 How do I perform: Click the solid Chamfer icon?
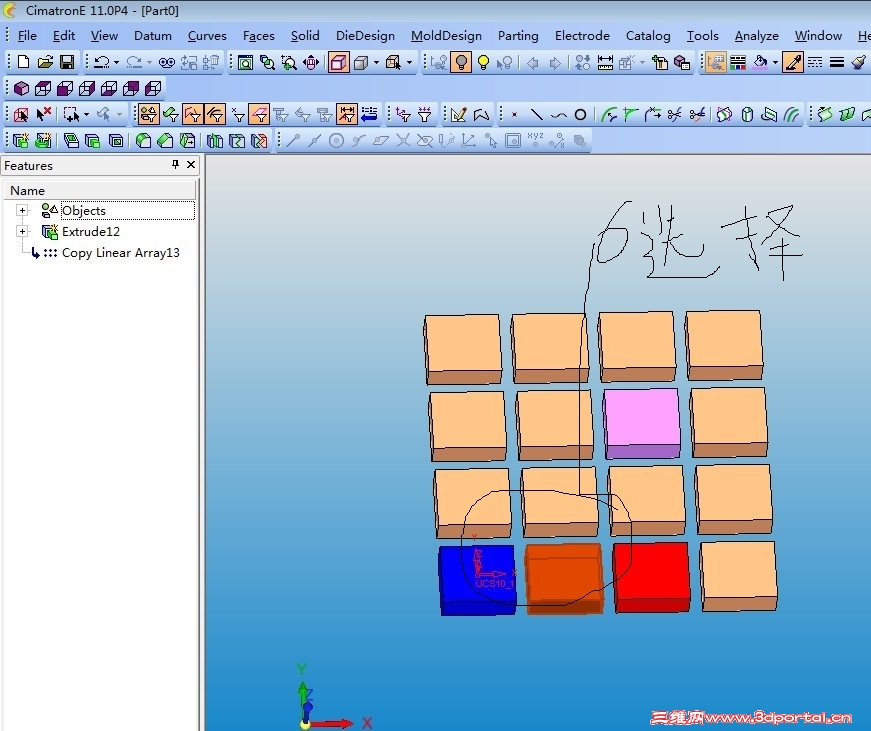coord(165,141)
